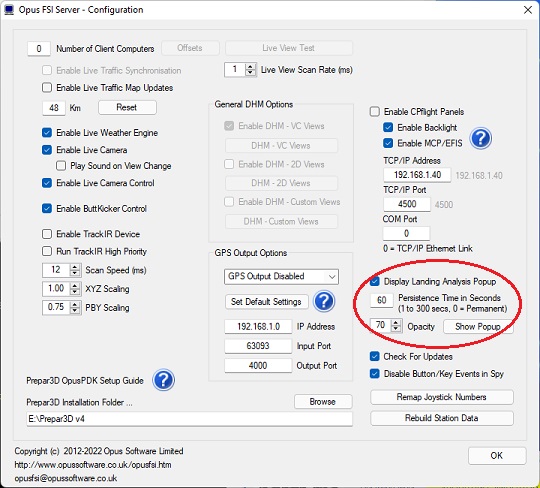Toggle Disable Button/Key Events in Spy
The height and width of the screenshot is (488, 540).
click(x=375, y=374)
